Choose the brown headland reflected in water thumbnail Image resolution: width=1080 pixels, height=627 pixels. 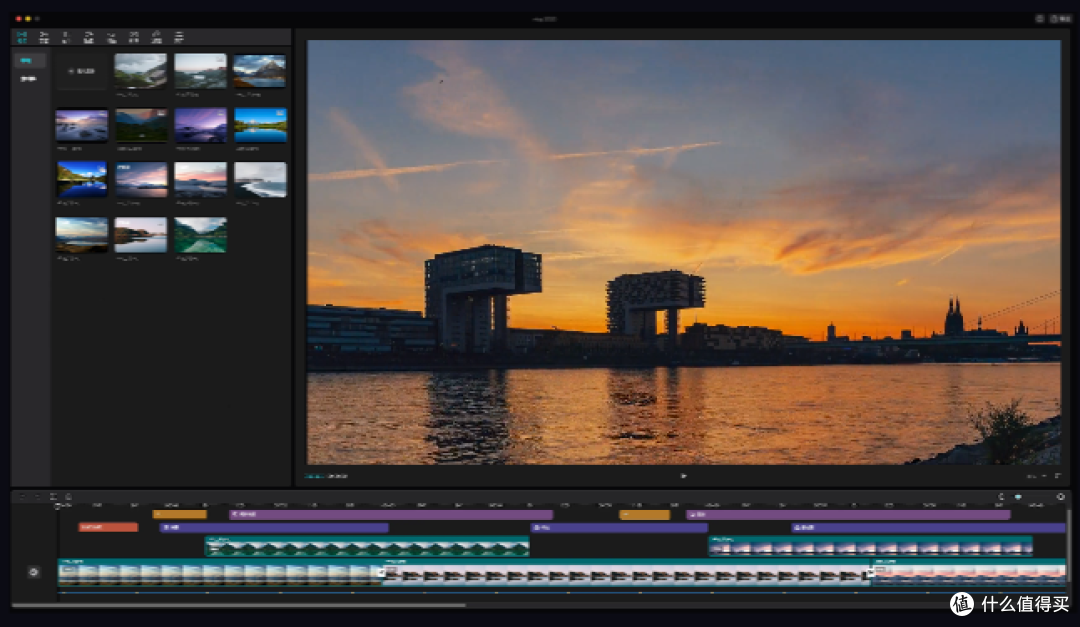(x=141, y=235)
